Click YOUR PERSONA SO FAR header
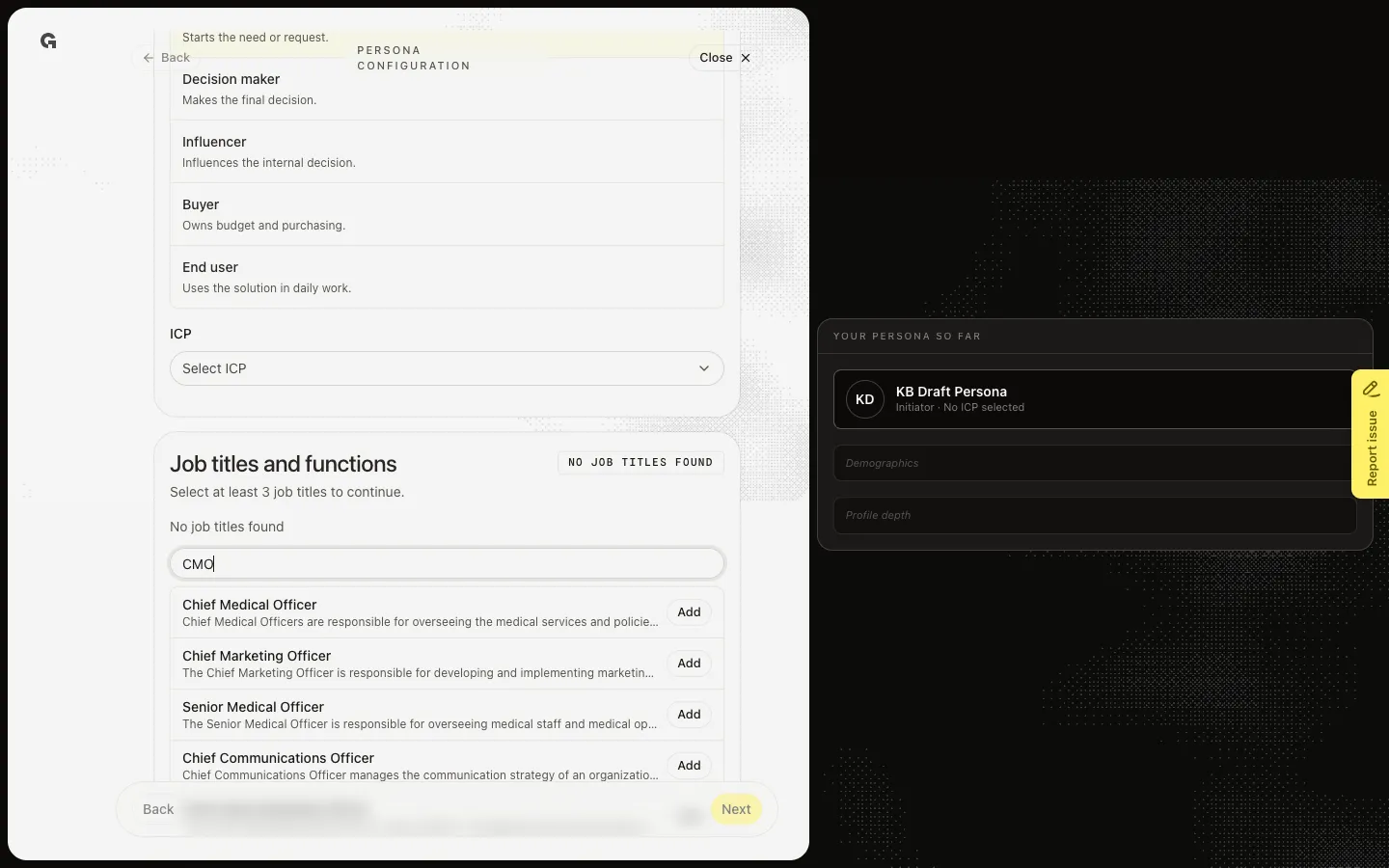This screenshot has height=868, width=1389. click(907, 337)
